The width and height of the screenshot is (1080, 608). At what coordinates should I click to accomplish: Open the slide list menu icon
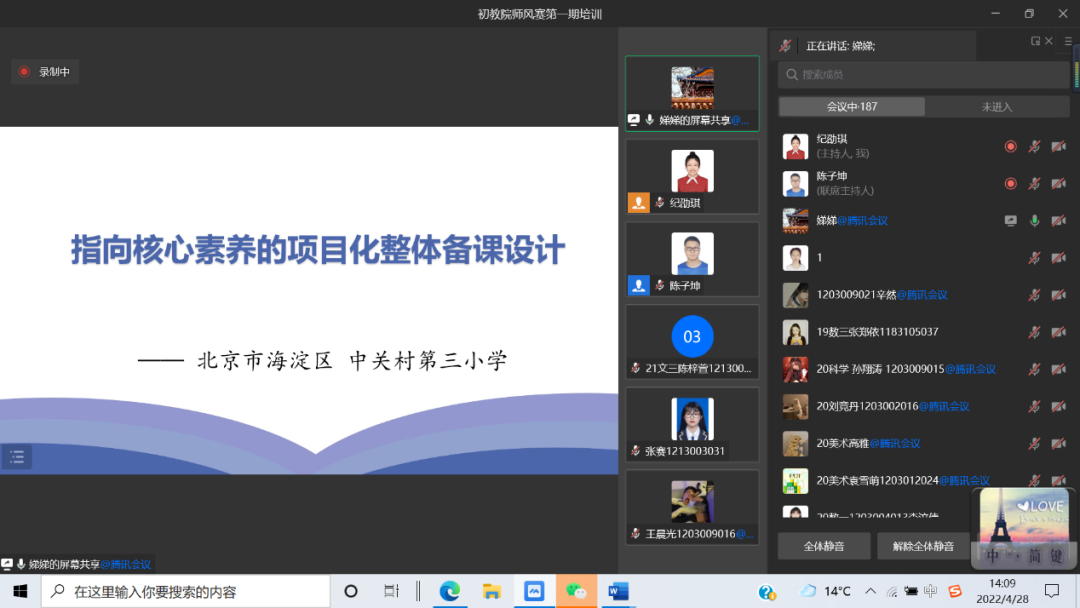[17, 457]
